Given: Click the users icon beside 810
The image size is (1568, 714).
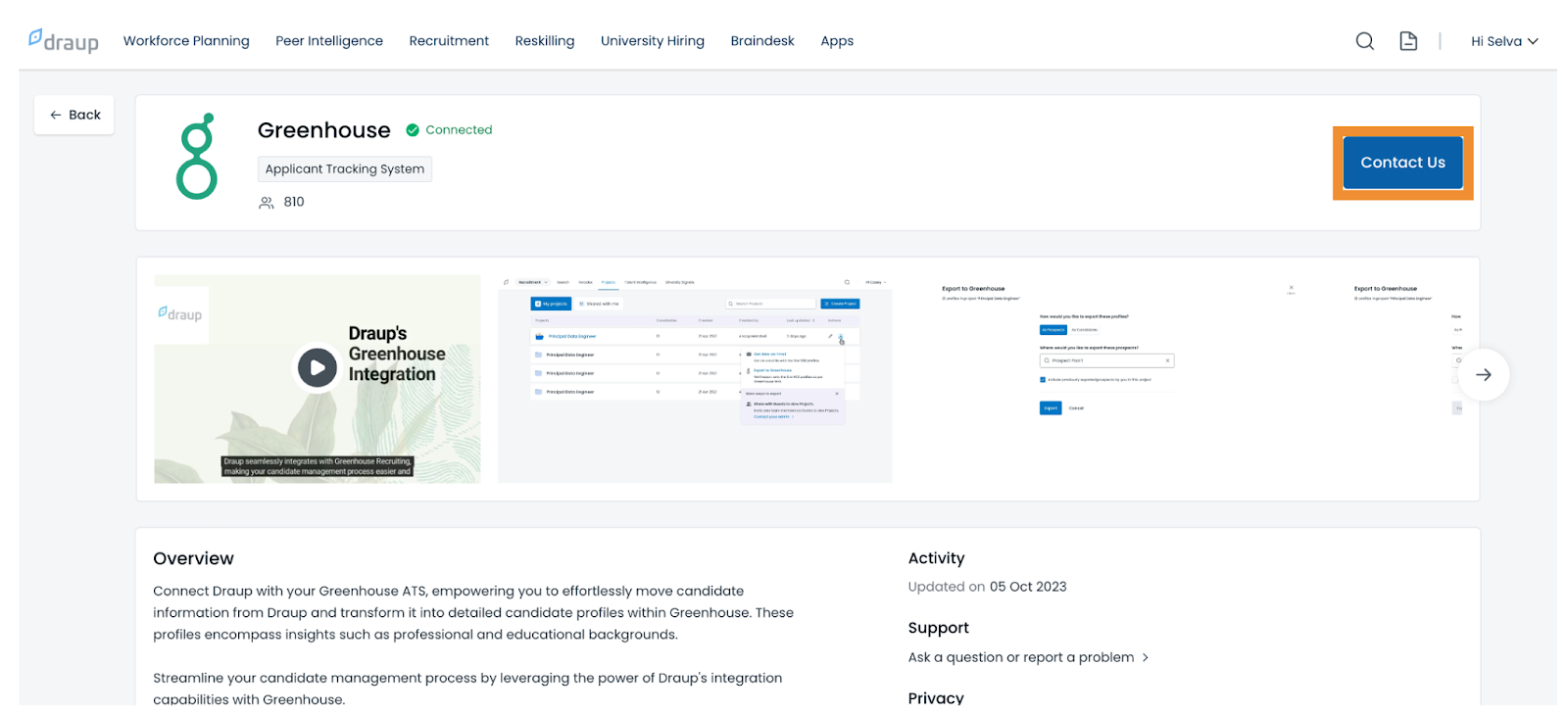Looking at the screenshot, I should (266, 203).
